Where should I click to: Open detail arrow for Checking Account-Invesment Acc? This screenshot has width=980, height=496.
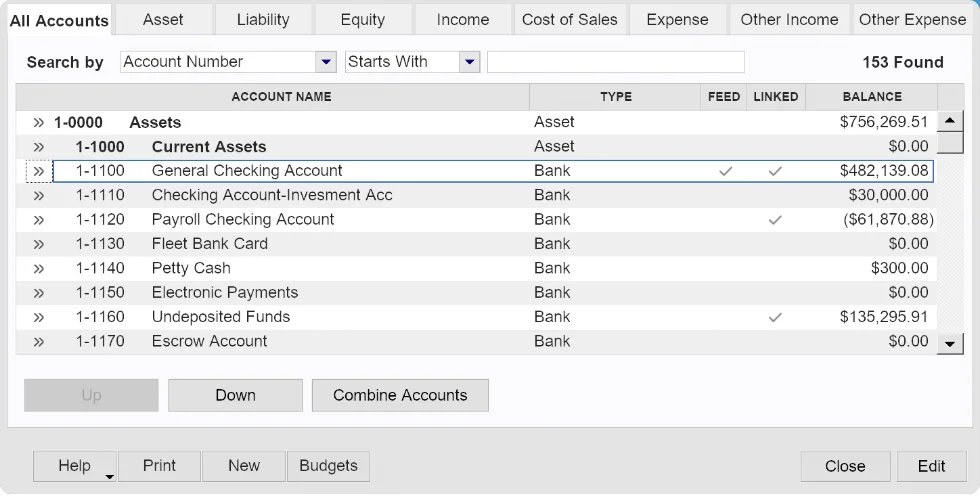tap(39, 196)
